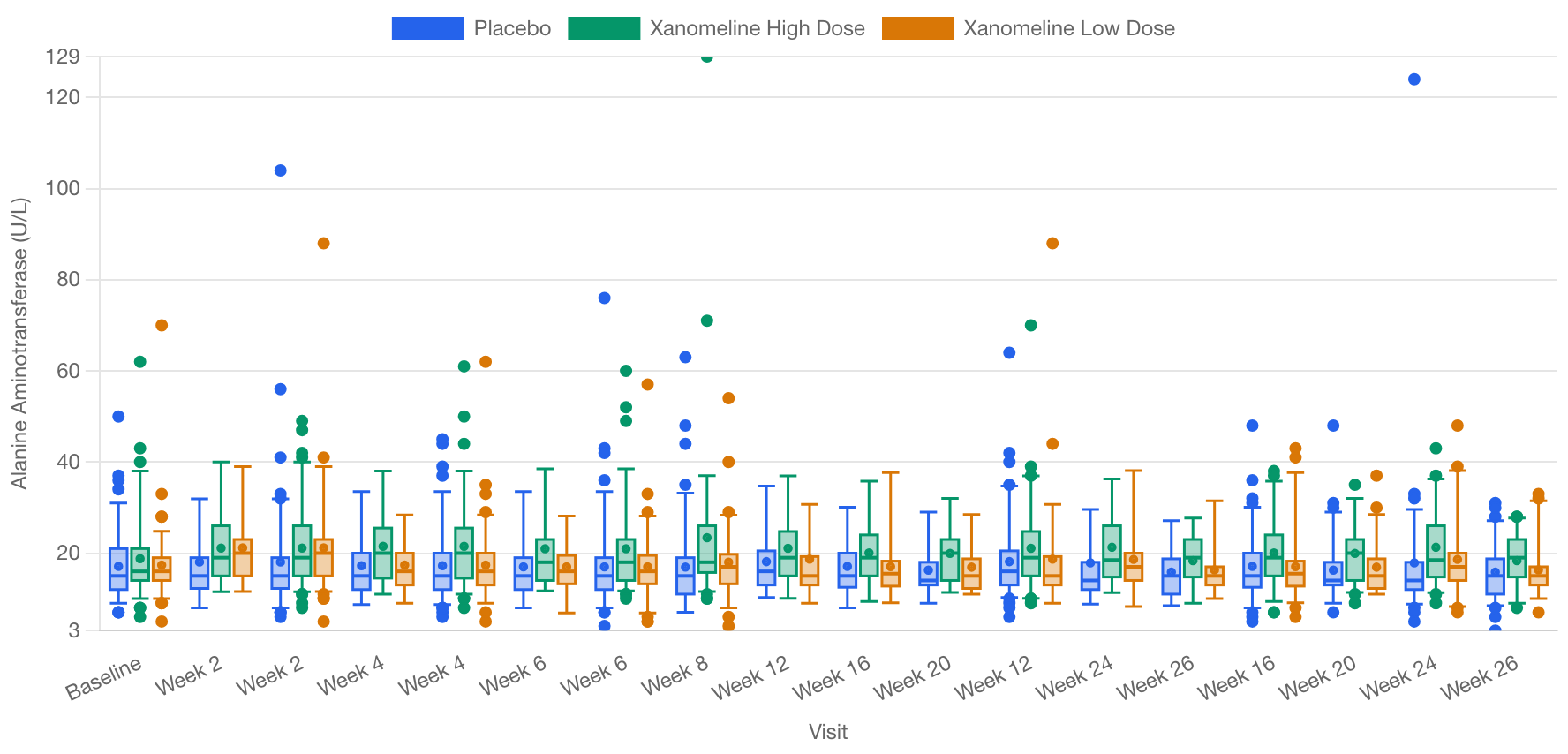
Task: Click the Alanine Aminotransferase (U/L) axis title
Action: [x=19, y=343]
